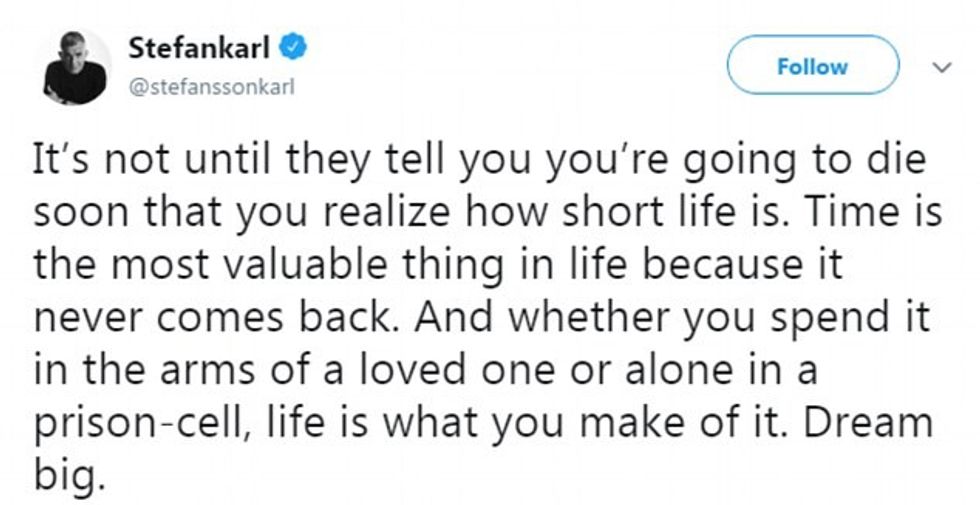Click the blue verified badge next to Stefankarl
This screenshot has width=980, height=505.
tap(293, 47)
